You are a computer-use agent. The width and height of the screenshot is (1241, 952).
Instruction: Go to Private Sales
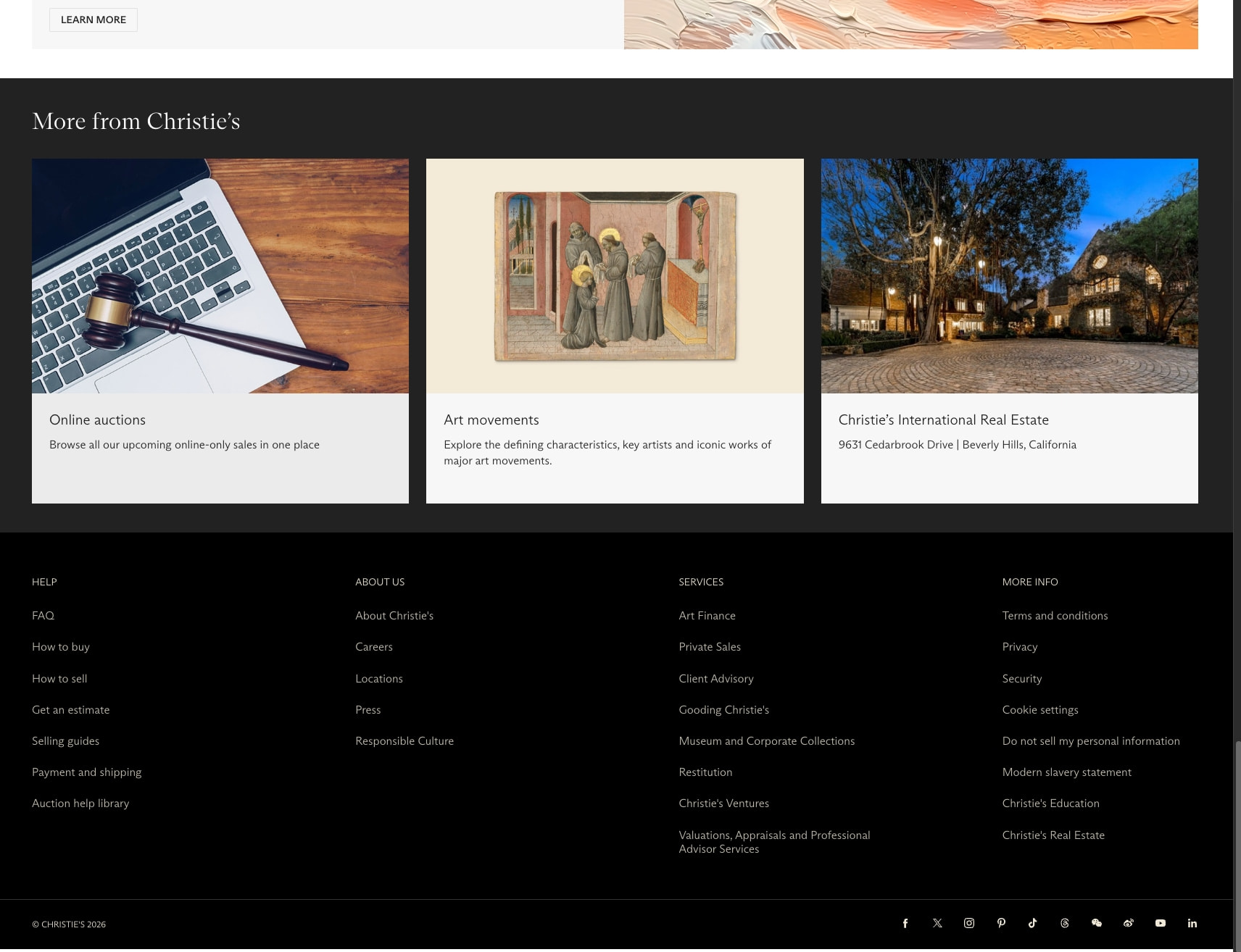tap(710, 646)
